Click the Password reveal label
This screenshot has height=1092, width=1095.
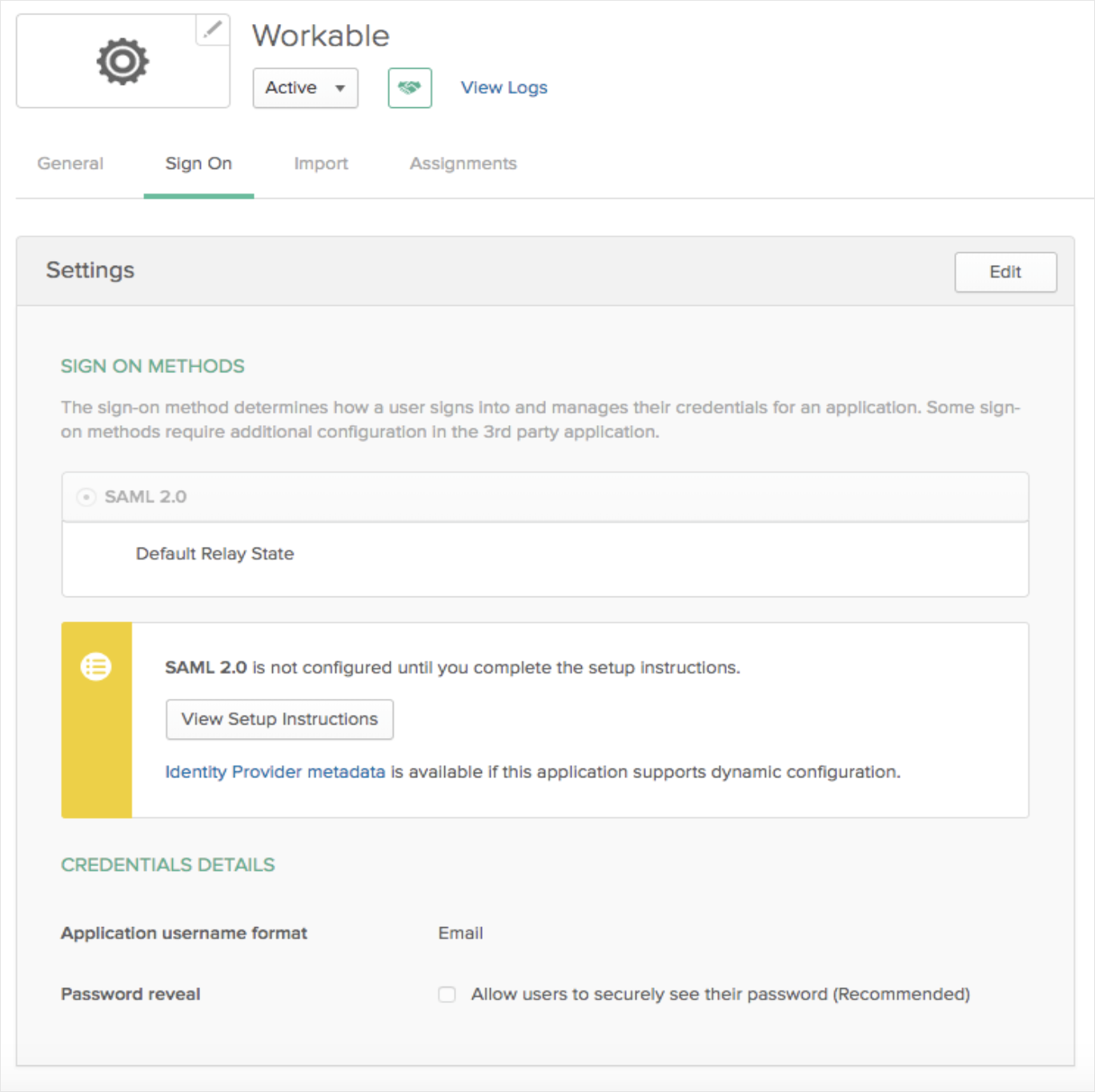(x=130, y=994)
